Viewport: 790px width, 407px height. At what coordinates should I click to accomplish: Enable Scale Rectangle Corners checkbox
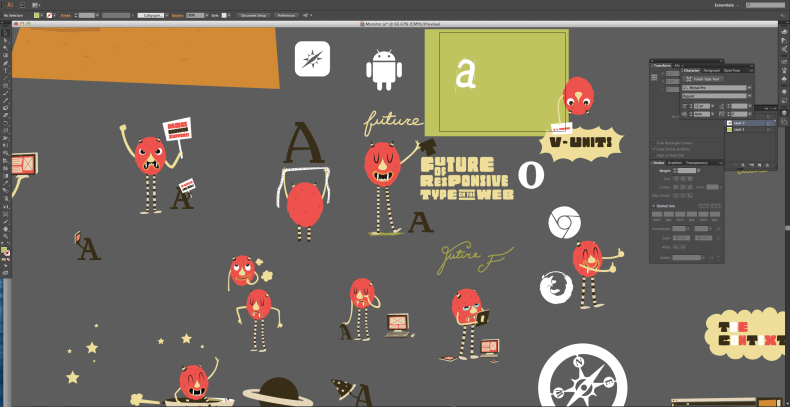point(653,143)
